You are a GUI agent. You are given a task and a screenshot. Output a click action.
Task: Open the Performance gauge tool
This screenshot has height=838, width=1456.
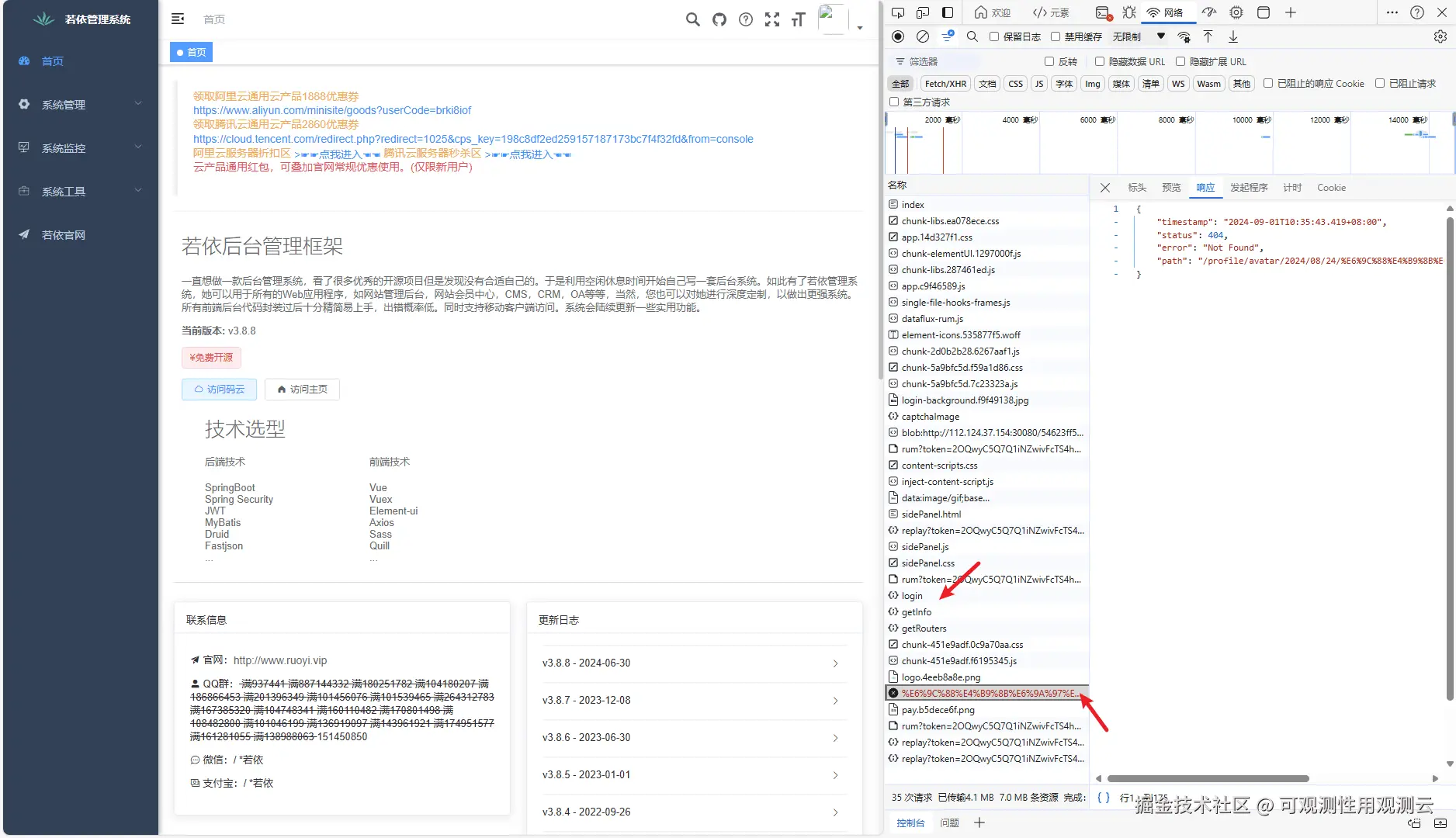tap(1209, 12)
